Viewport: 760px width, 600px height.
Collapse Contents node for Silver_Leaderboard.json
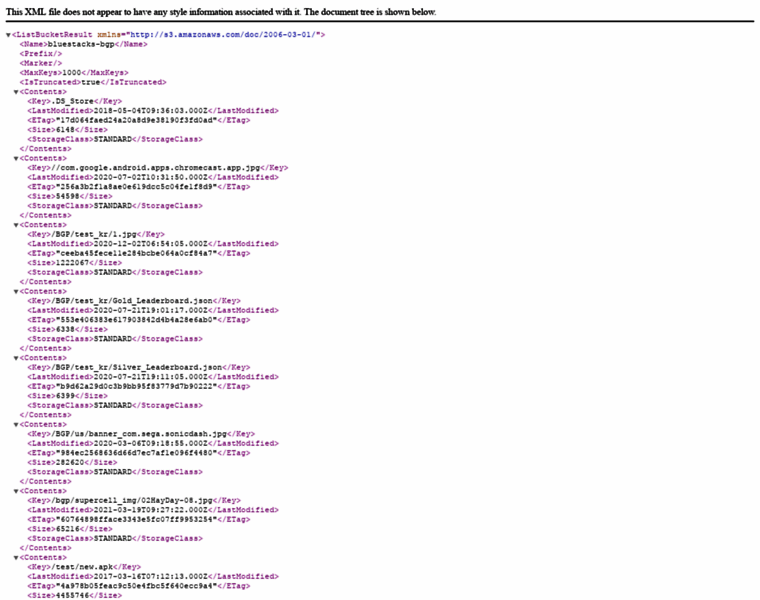[16, 358]
